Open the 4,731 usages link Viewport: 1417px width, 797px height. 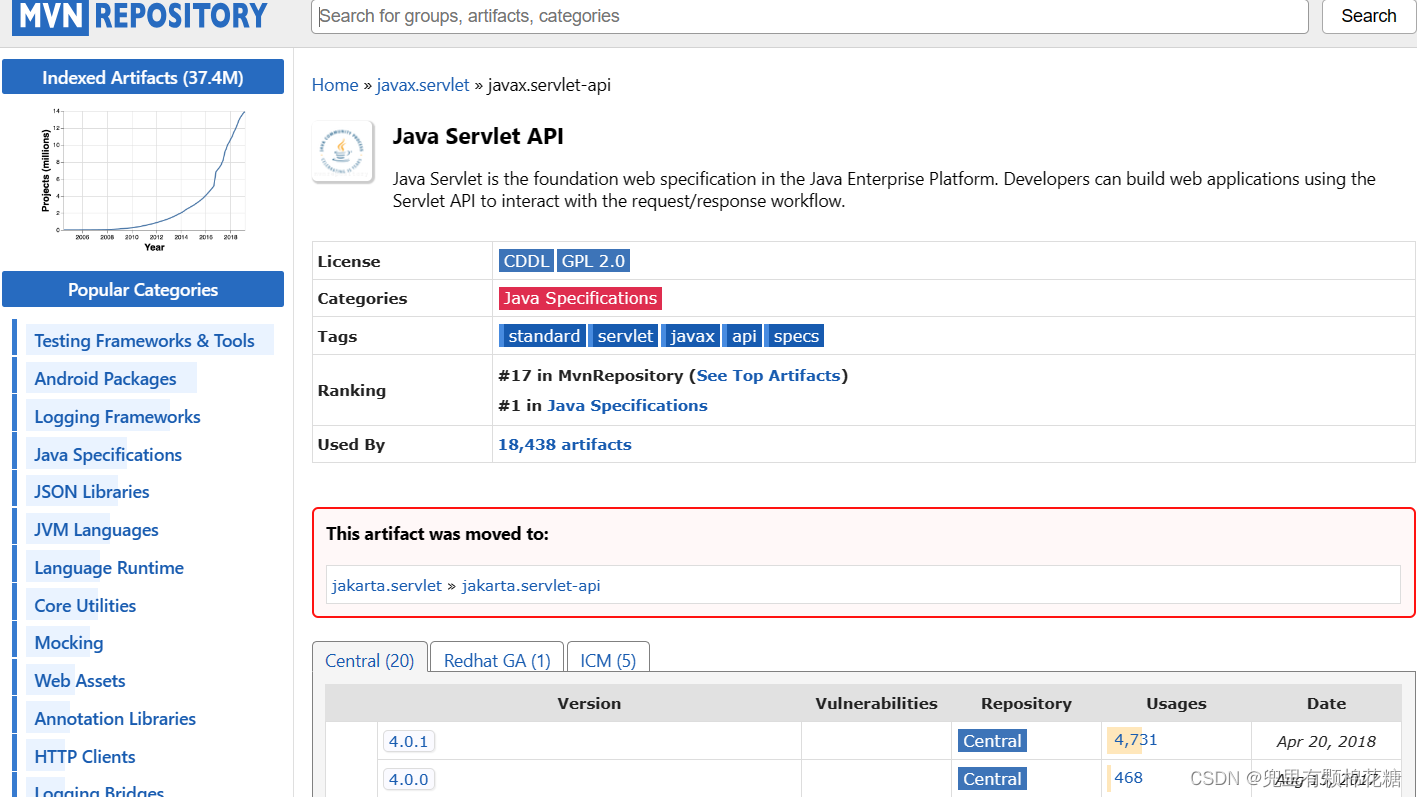pos(1135,740)
